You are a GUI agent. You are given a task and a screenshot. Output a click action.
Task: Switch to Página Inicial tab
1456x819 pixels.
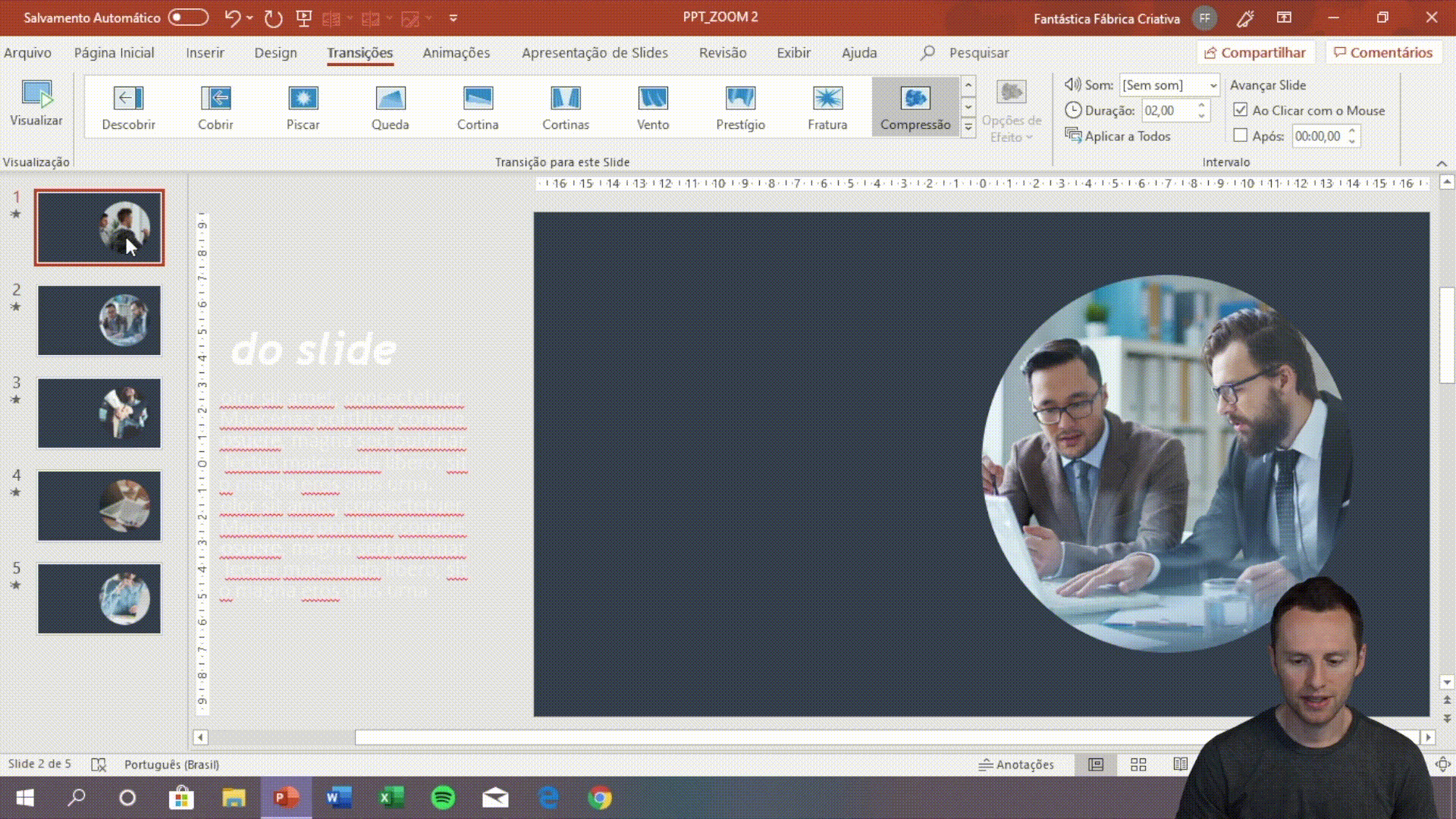pos(114,52)
